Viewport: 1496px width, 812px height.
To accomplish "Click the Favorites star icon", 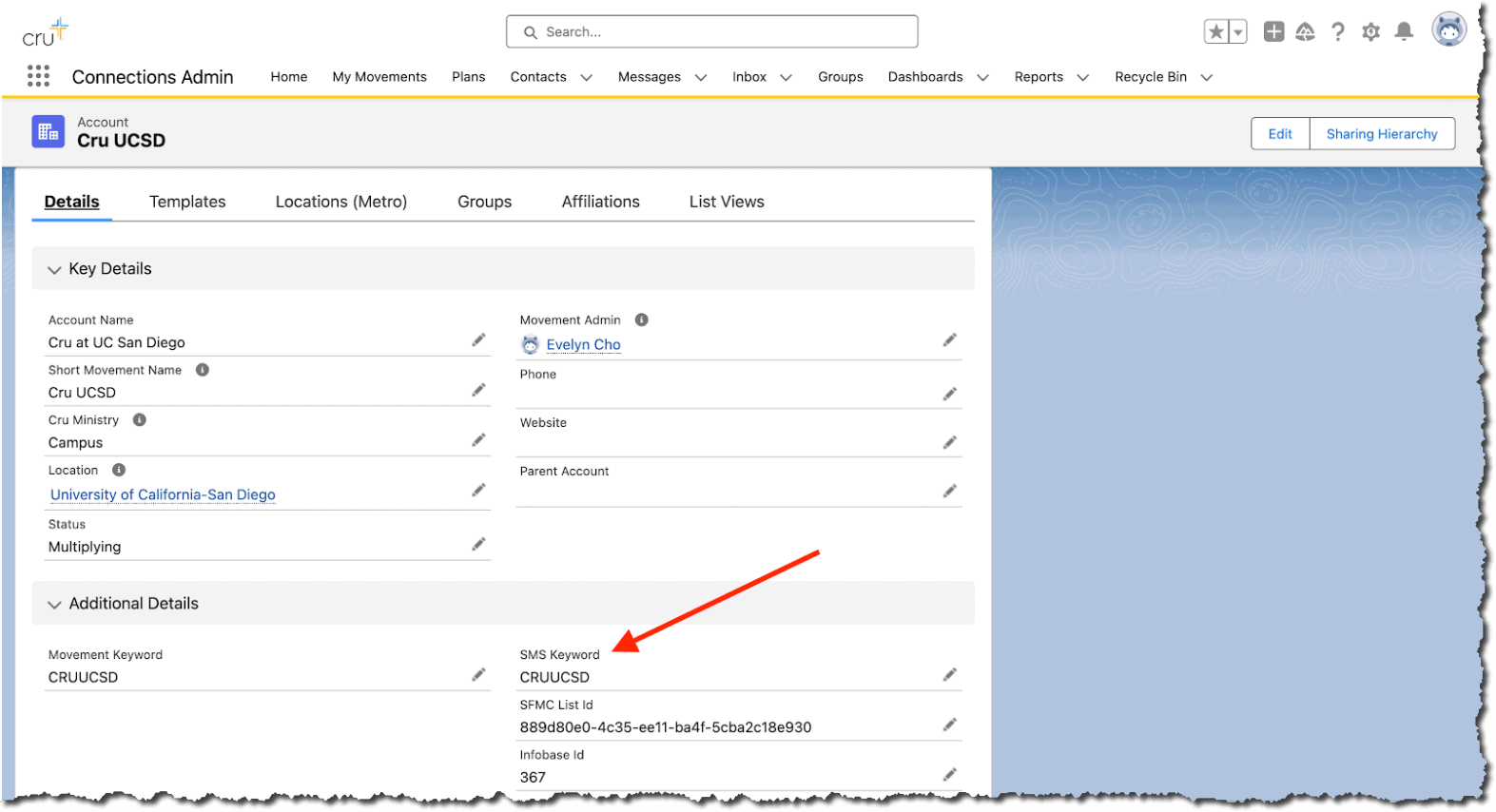I will 1216,32.
